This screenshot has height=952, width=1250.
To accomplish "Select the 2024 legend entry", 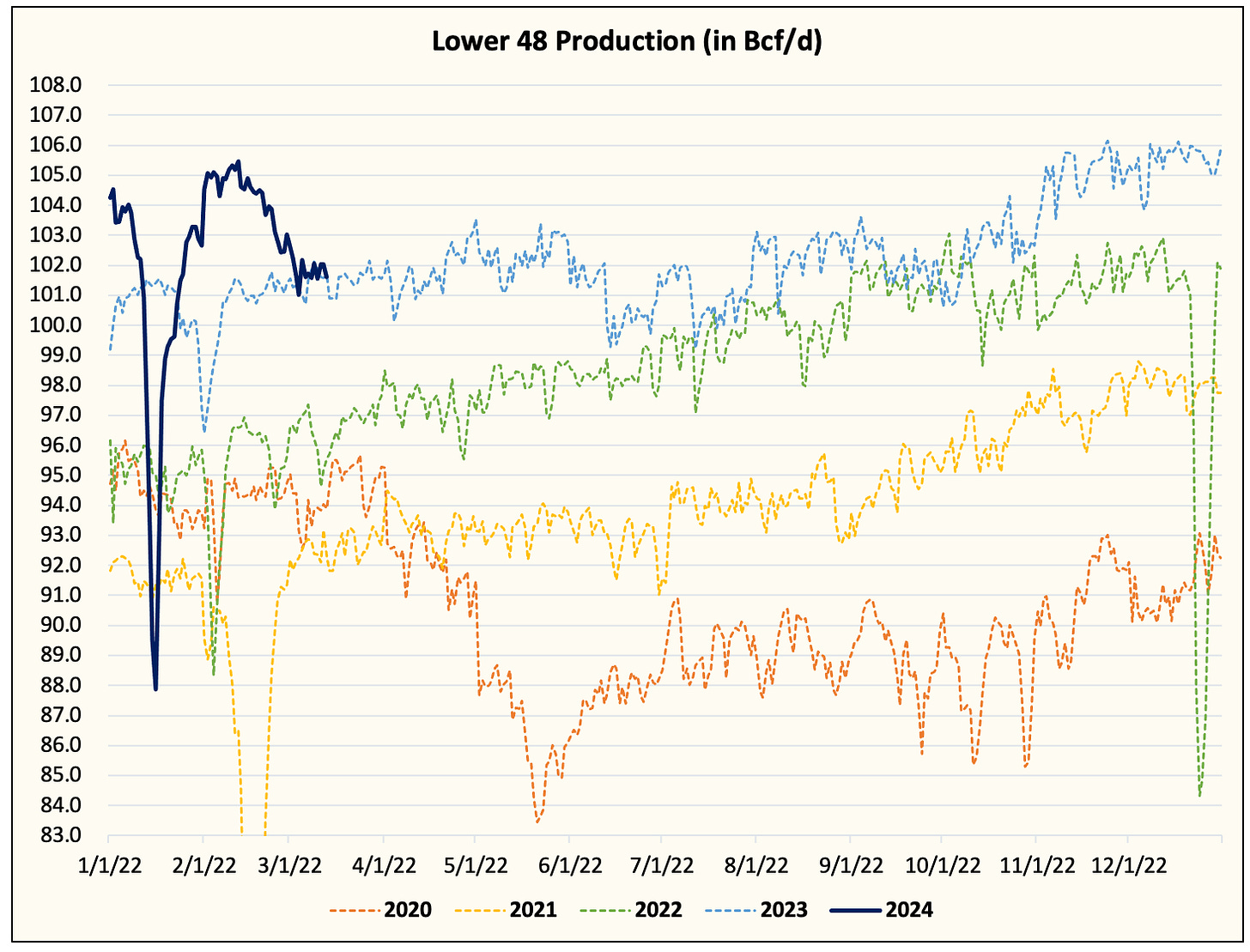I will pos(882,910).
